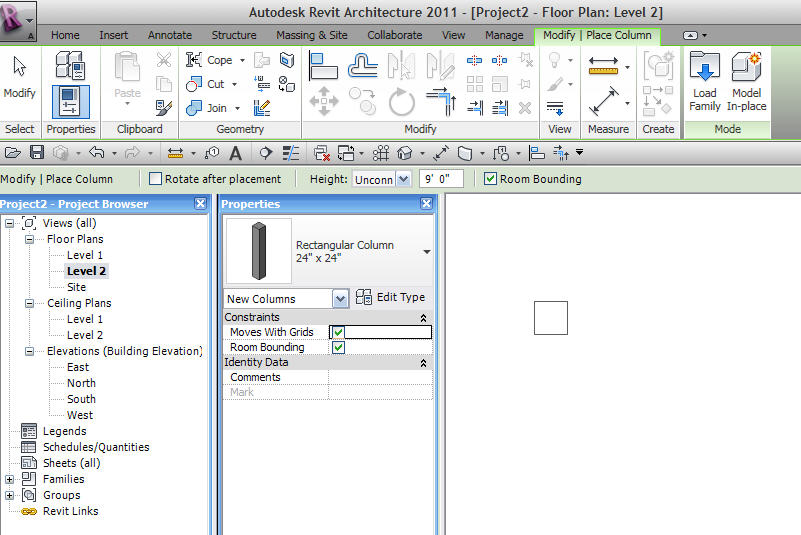Click the Model In-place icon

click(x=746, y=81)
